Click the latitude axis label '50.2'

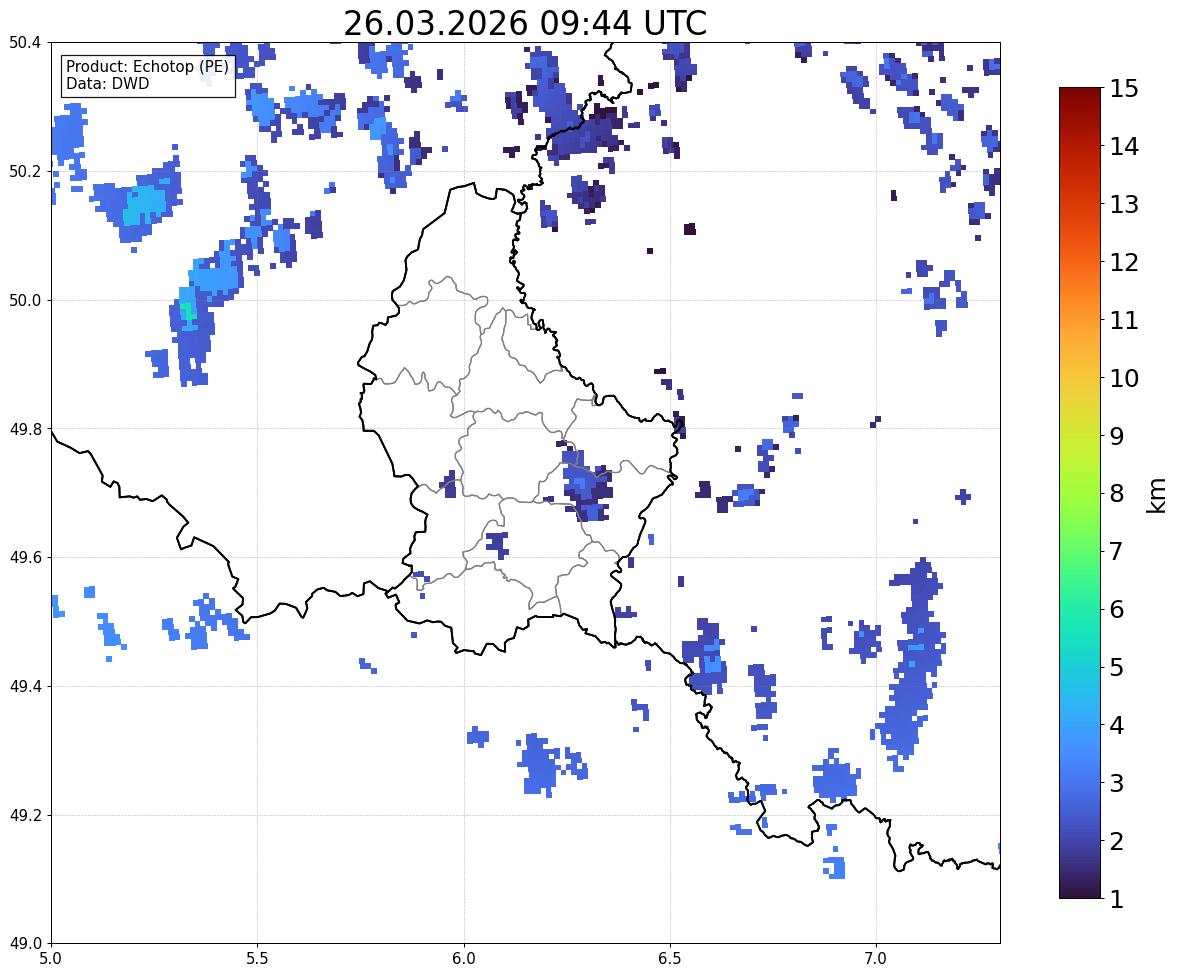[x=24, y=171]
